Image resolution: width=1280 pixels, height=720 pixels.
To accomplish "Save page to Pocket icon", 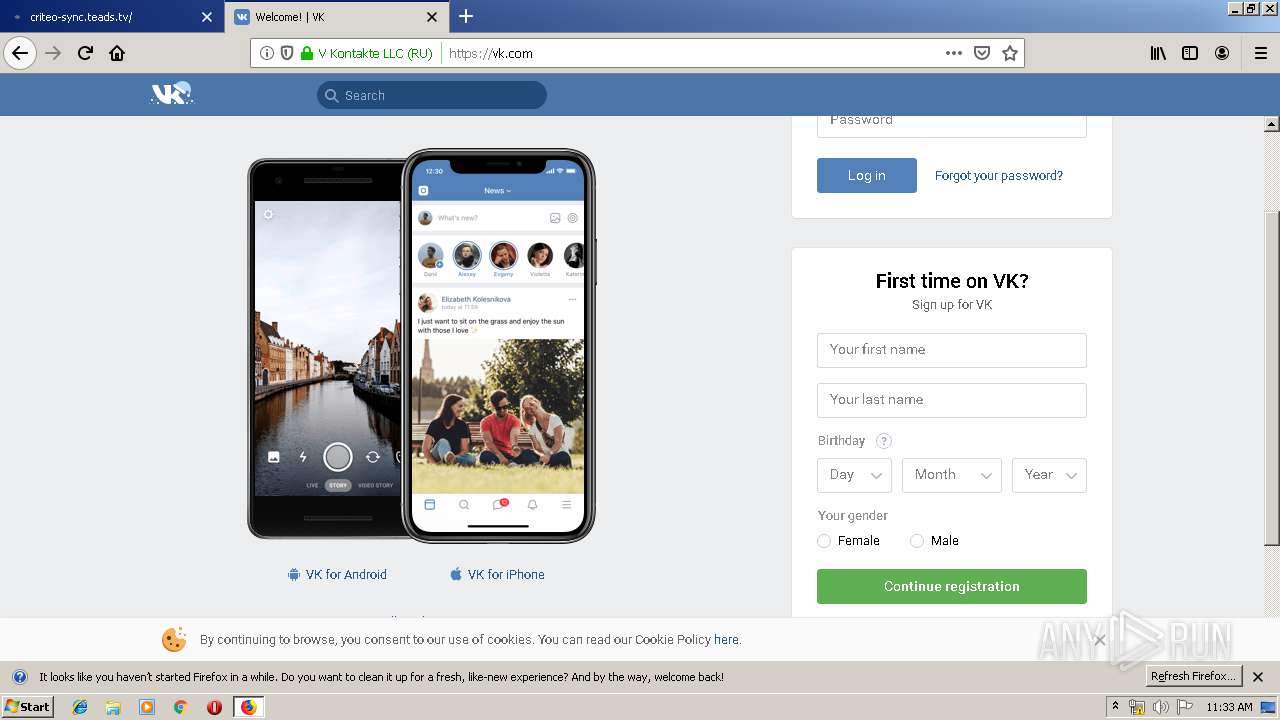I will pyautogui.click(x=982, y=54).
